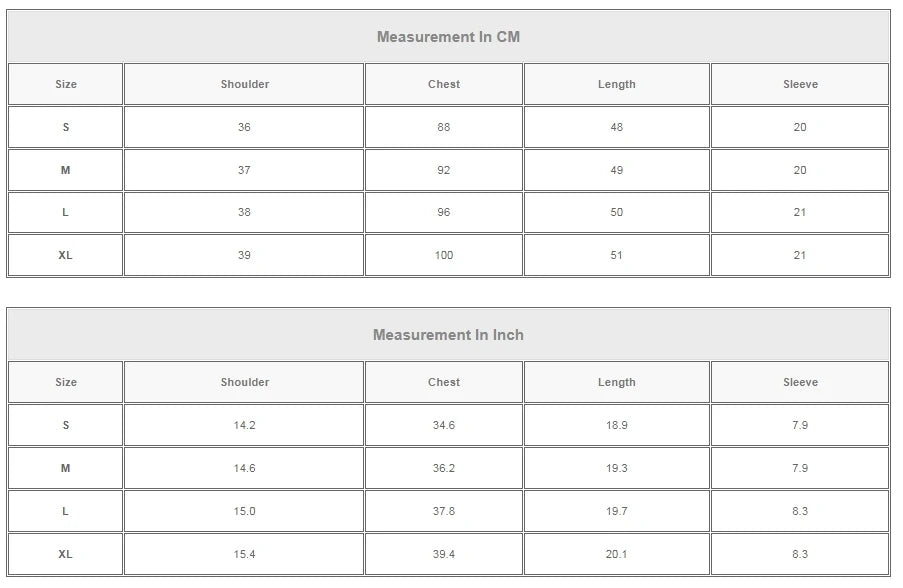Screen dimensions: 903x588
Task: Click the Measurement In Inch header
Action: tap(448, 335)
